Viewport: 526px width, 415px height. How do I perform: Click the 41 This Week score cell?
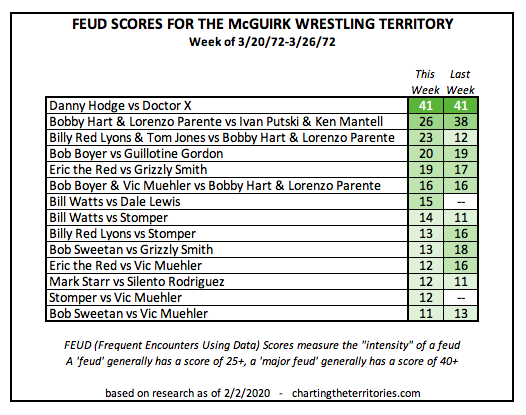(426, 106)
